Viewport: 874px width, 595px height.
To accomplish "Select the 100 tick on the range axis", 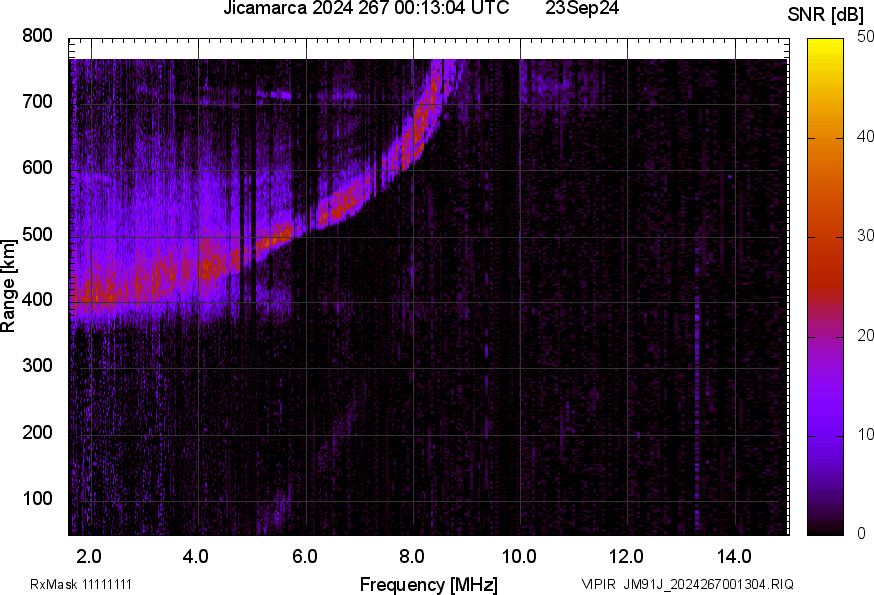I will coord(37,499).
